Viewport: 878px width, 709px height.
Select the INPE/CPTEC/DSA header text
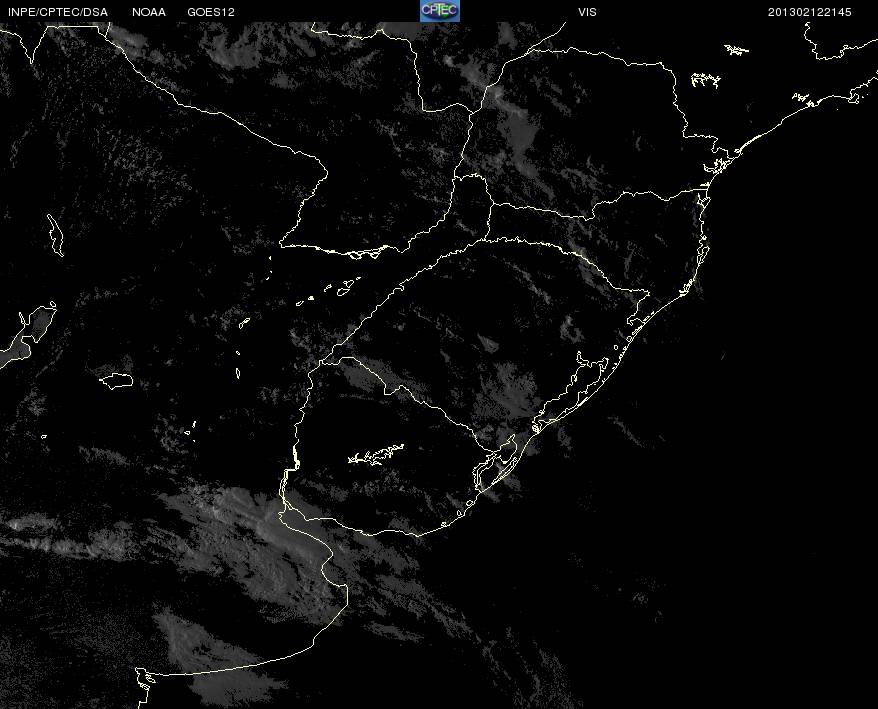pyautogui.click(x=58, y=12)
